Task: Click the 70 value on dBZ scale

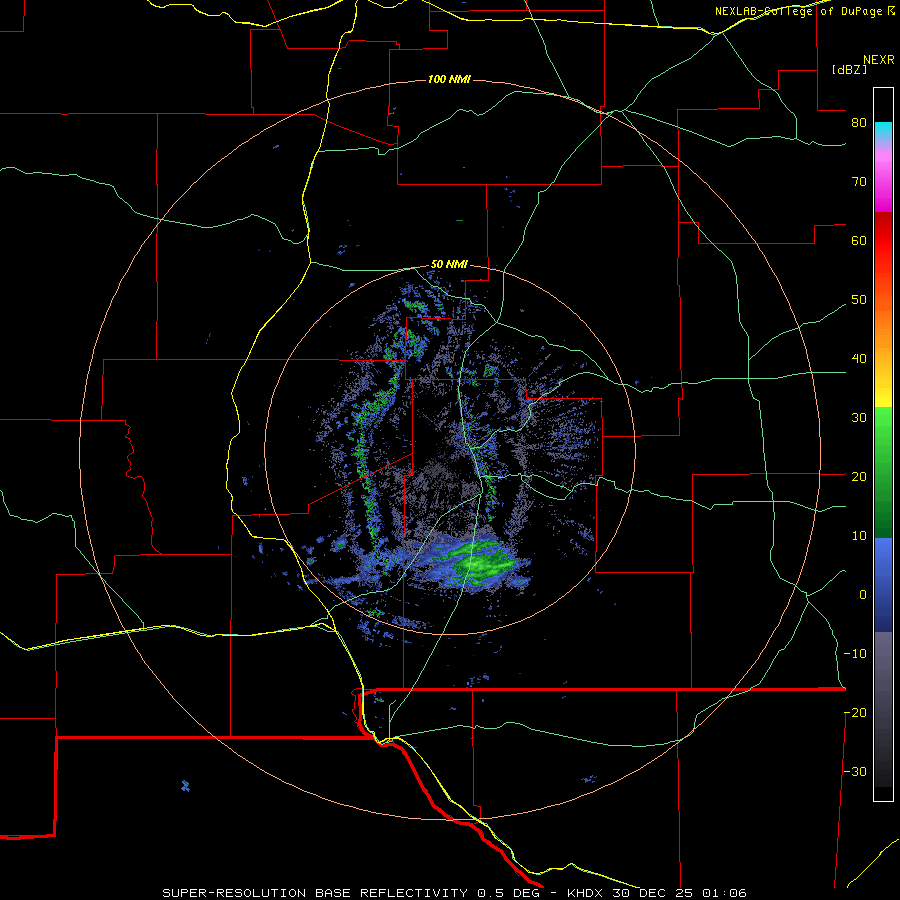Action: (x=859, y=182)
